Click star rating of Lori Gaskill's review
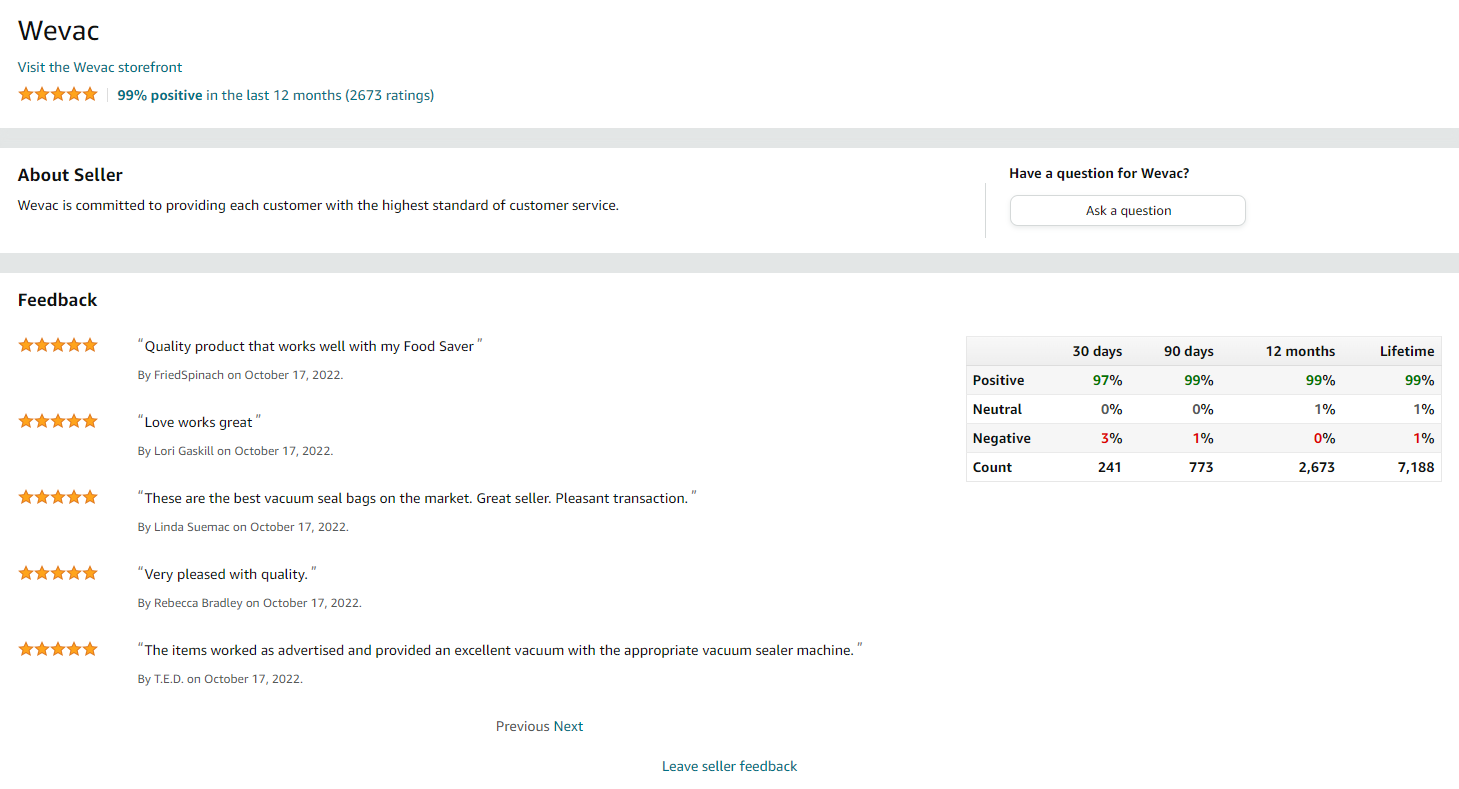Image resolution: width=1459 pixels, height=789 pixels. click(58, 422)
